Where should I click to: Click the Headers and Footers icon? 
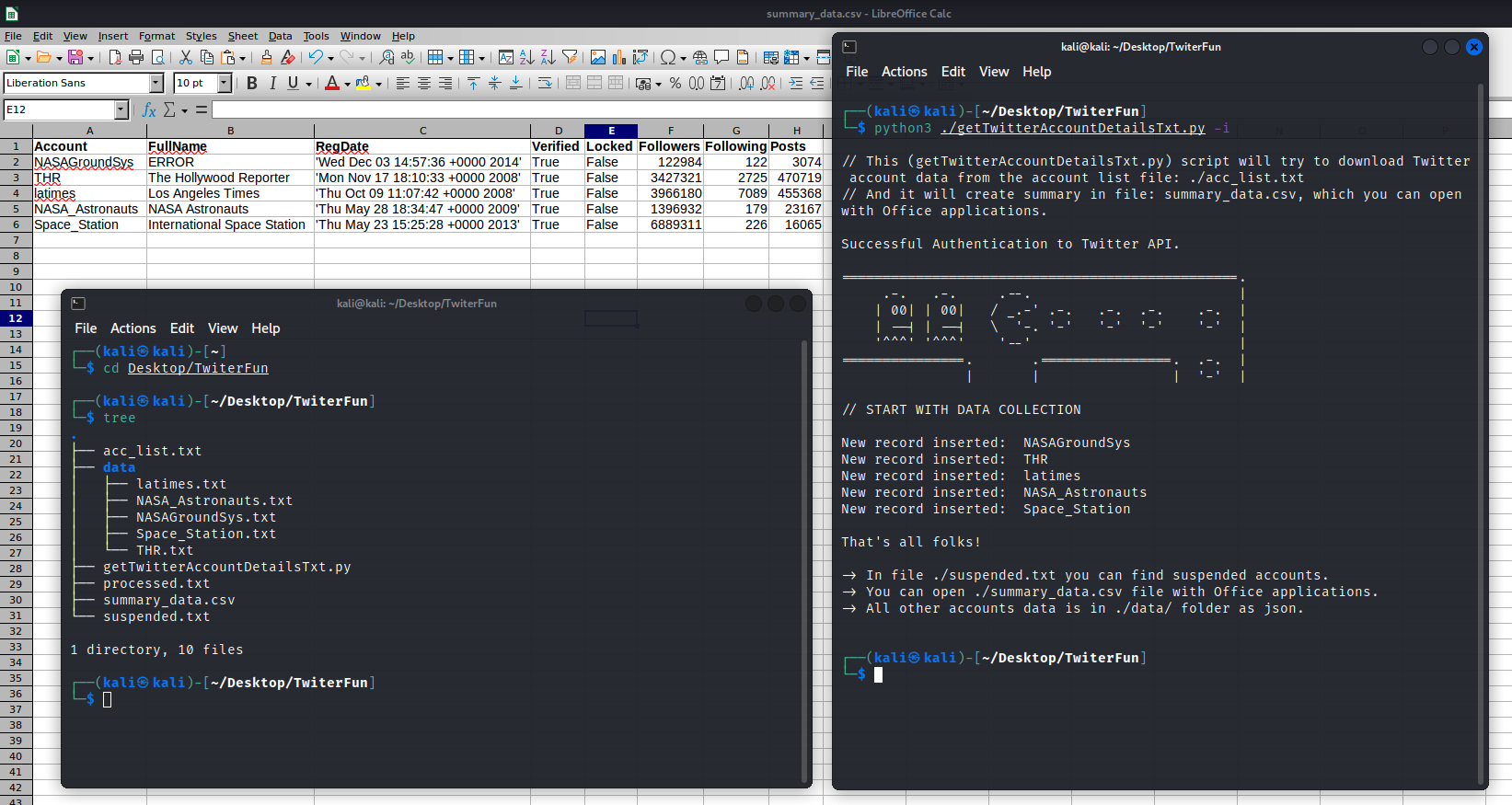coord(743,57)
